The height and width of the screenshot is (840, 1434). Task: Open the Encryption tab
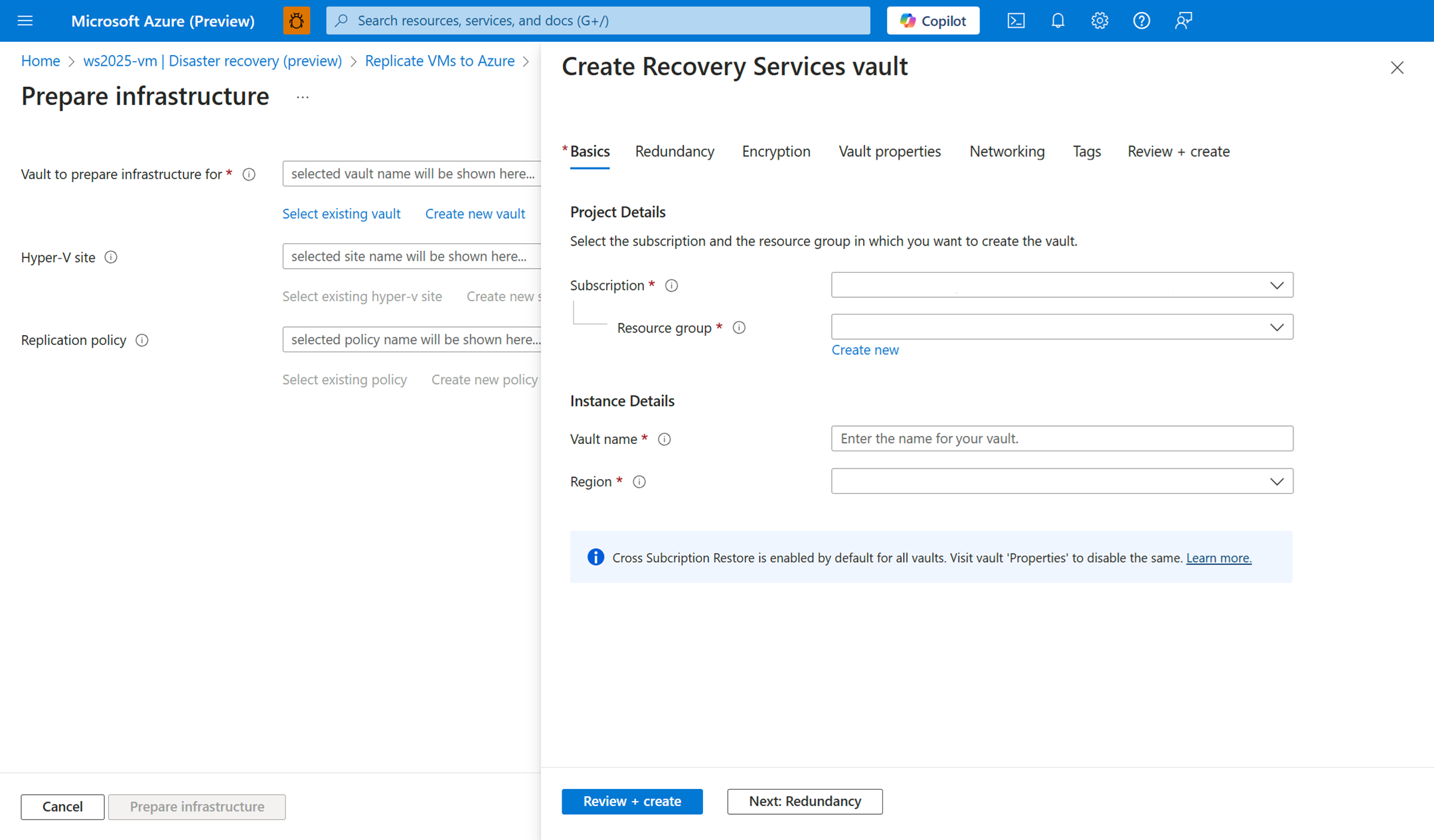coord(775,151)
